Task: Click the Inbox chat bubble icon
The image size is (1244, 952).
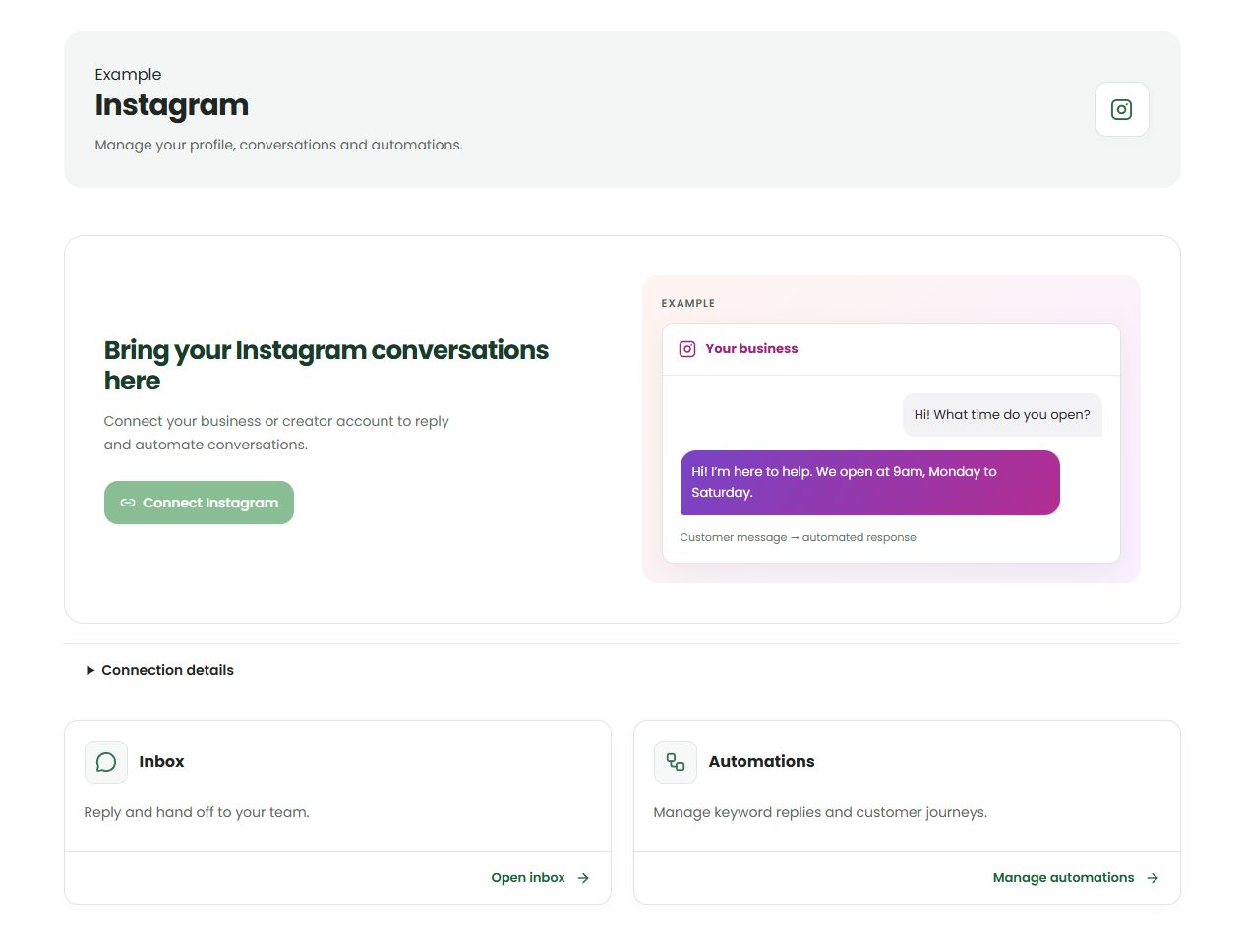Action: coord(106,762)
